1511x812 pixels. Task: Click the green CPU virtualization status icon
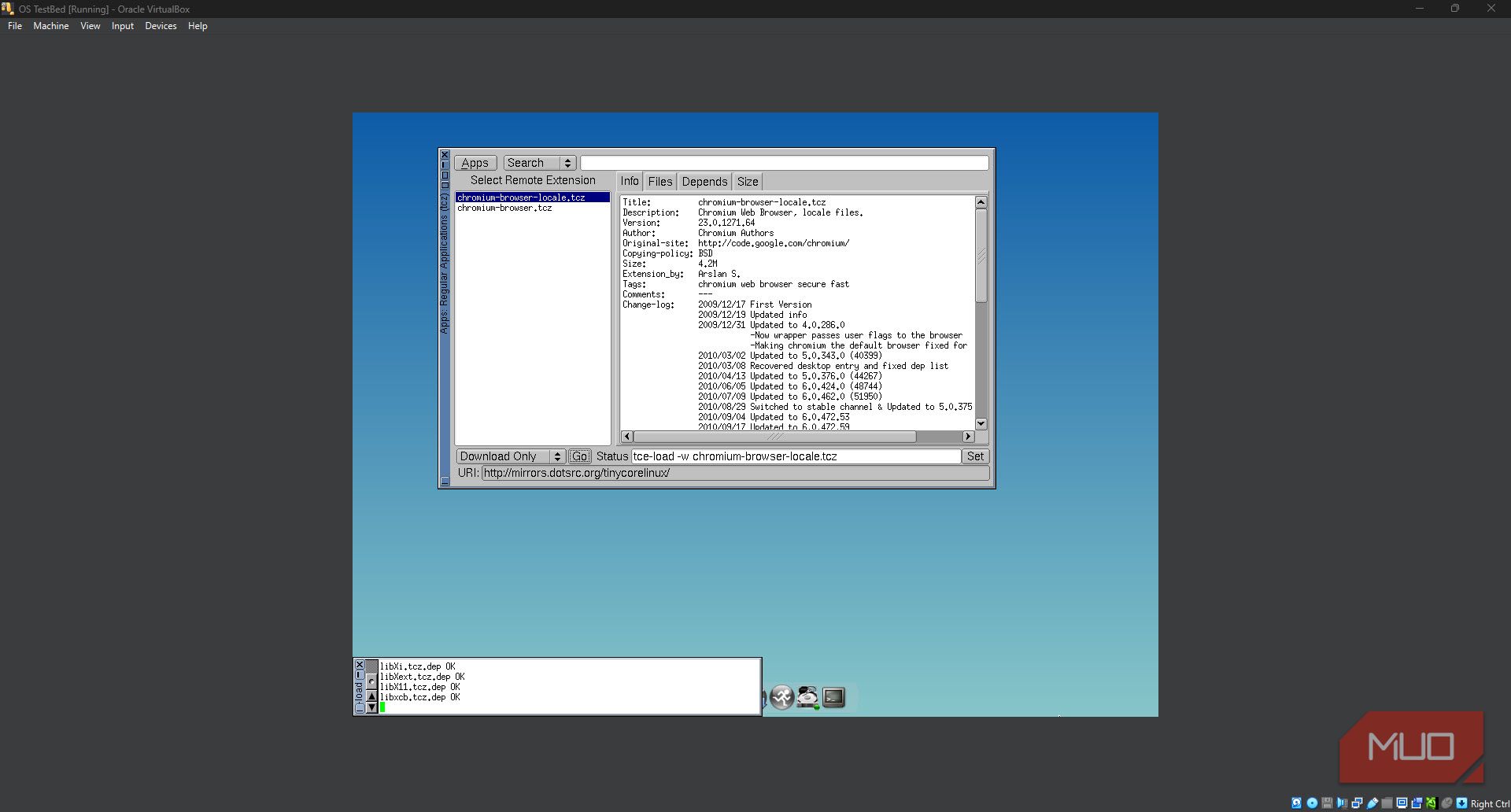[1431, 803]
